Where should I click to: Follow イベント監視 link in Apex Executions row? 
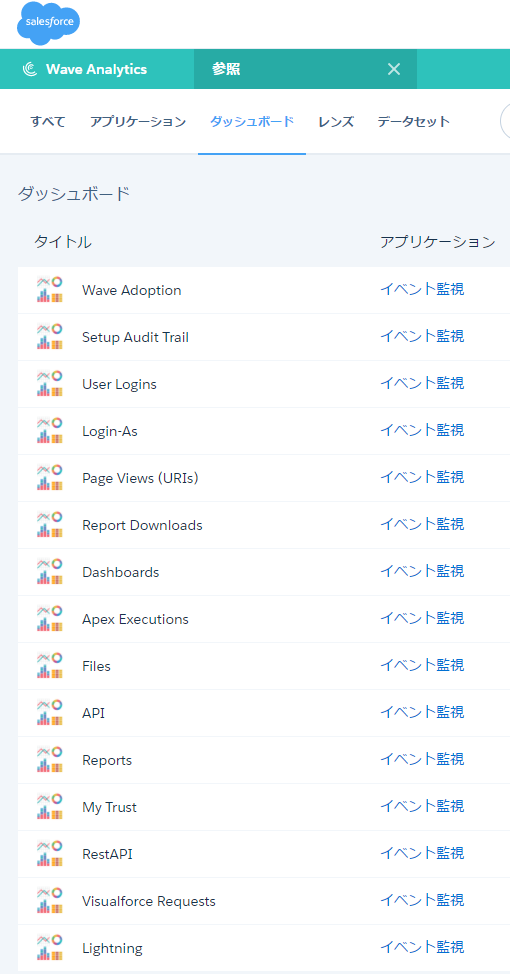tap(422, 618)
